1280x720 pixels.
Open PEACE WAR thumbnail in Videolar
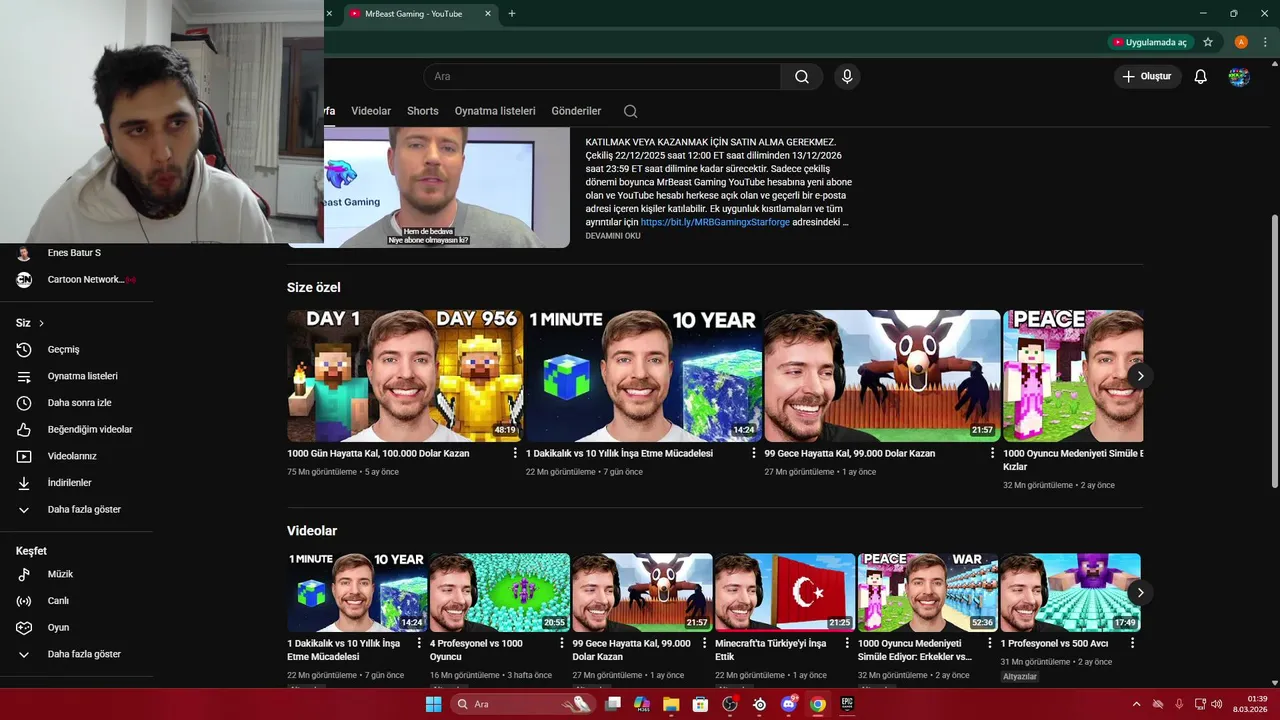(928, 592)
